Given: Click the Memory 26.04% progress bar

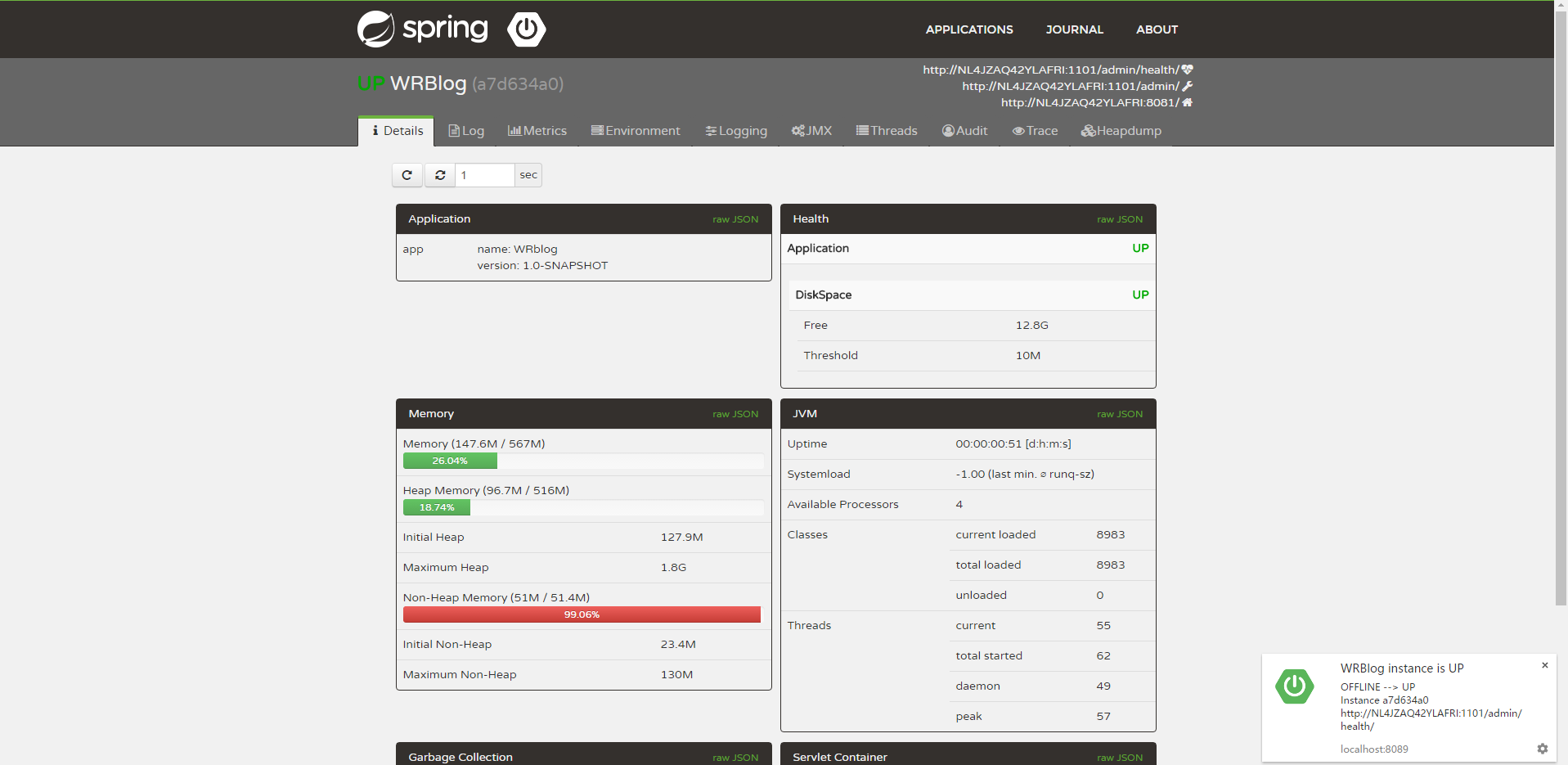Looking at the screenshot, I should (450, 461).
